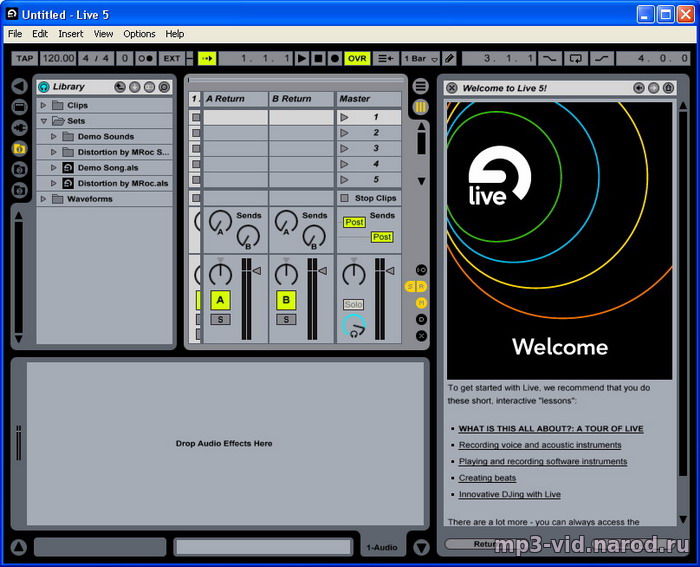This screenshot has width=700, height=567.
Task: Toggle EXT external sync
Action: click(172, 58)
